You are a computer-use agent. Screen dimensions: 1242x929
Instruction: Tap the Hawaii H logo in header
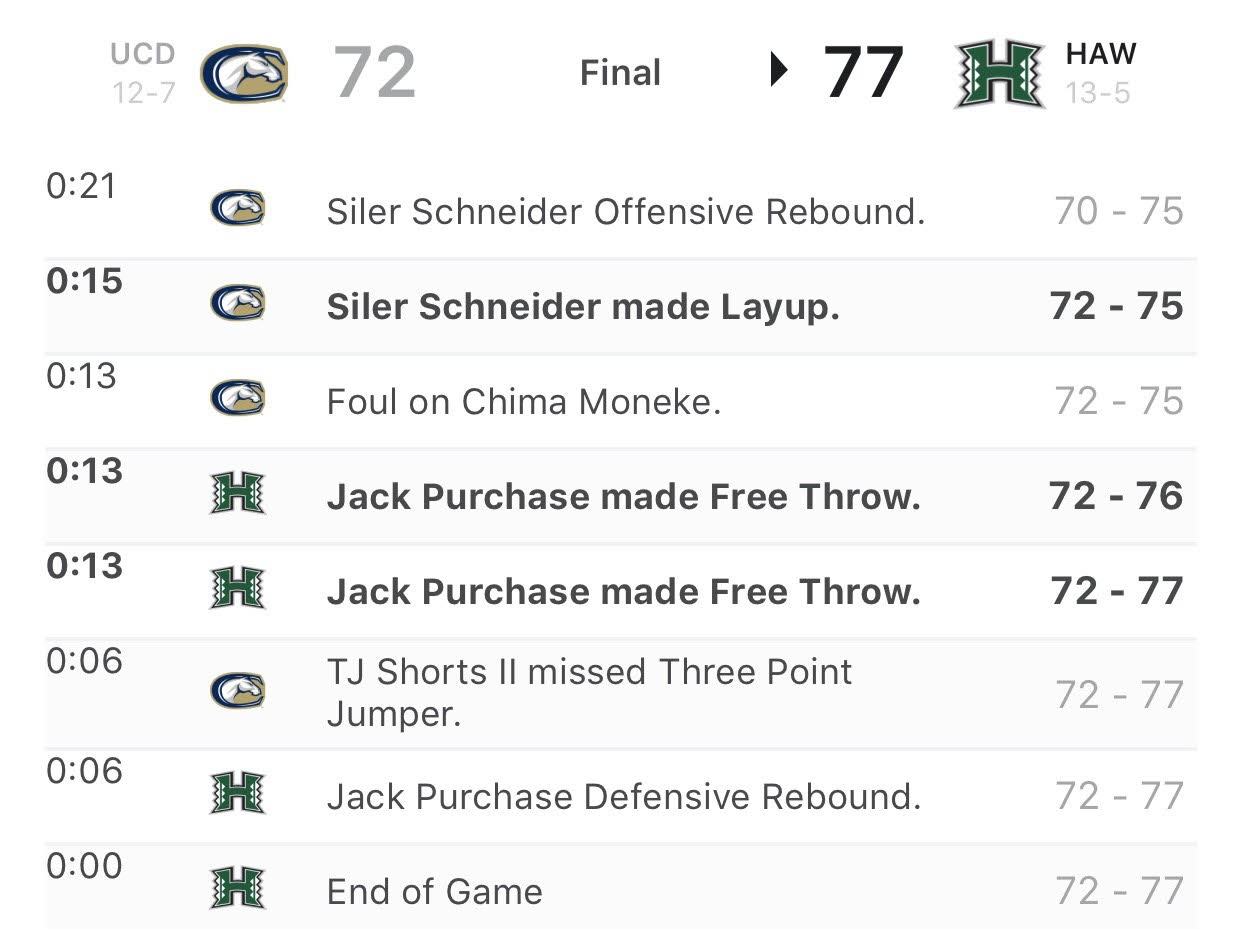[x=1000, y=73]
